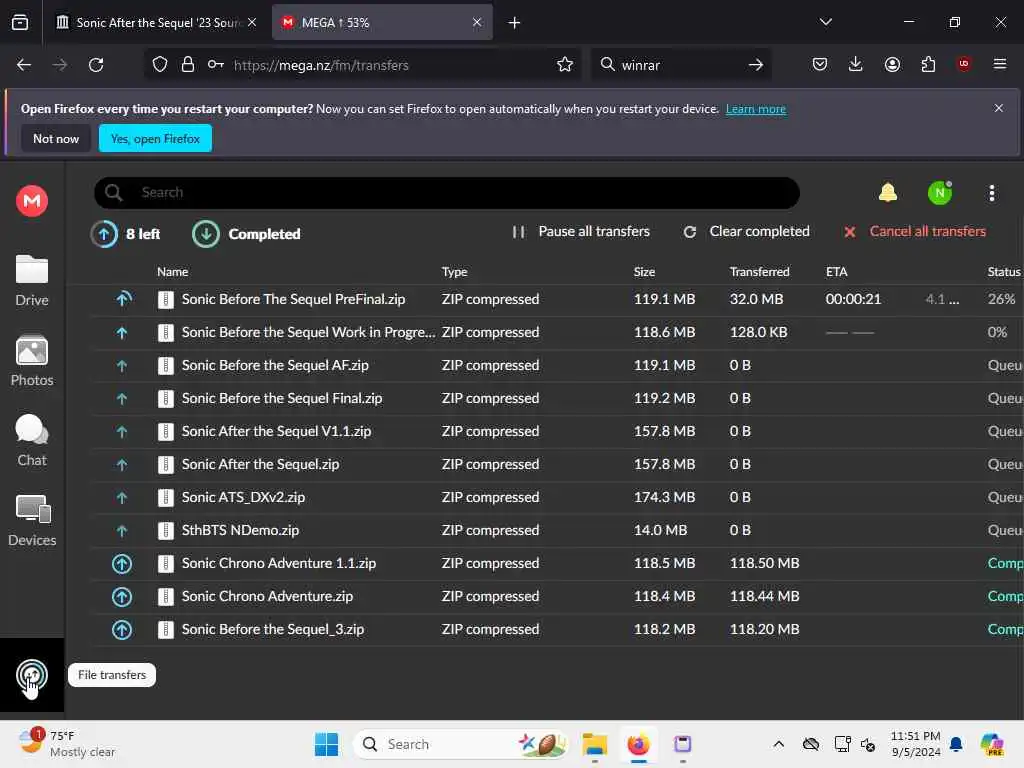
Task: Click the site padlock icon
Action: pos(188,65)
